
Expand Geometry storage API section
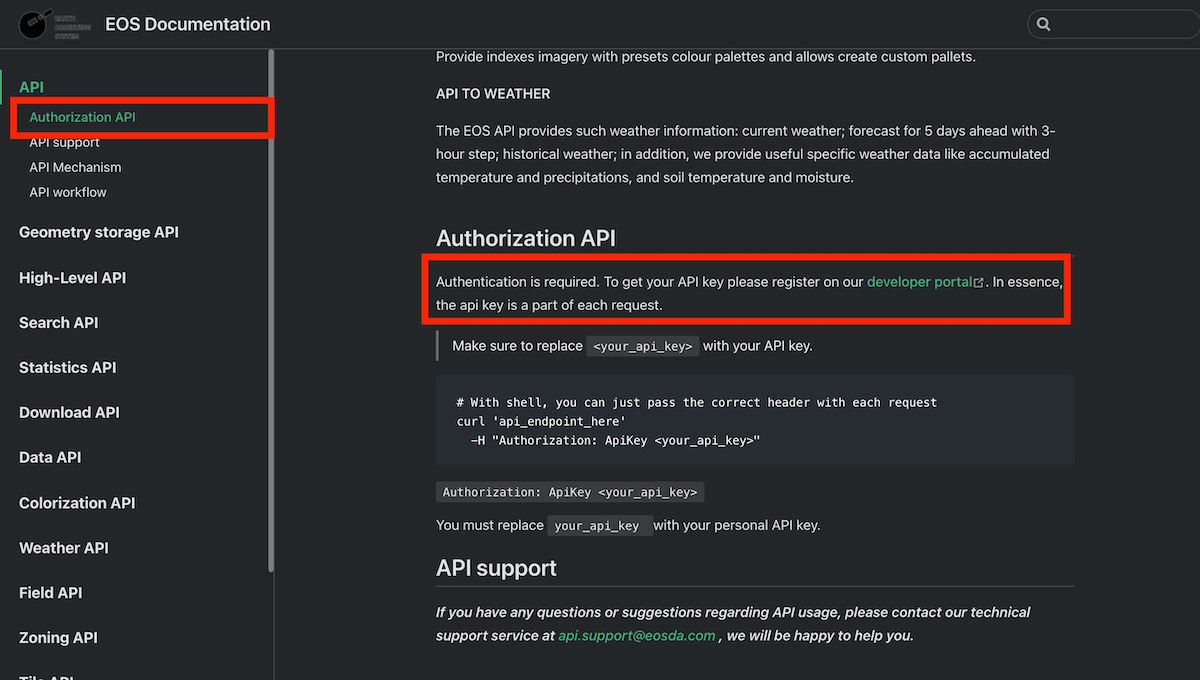point(99,232)
